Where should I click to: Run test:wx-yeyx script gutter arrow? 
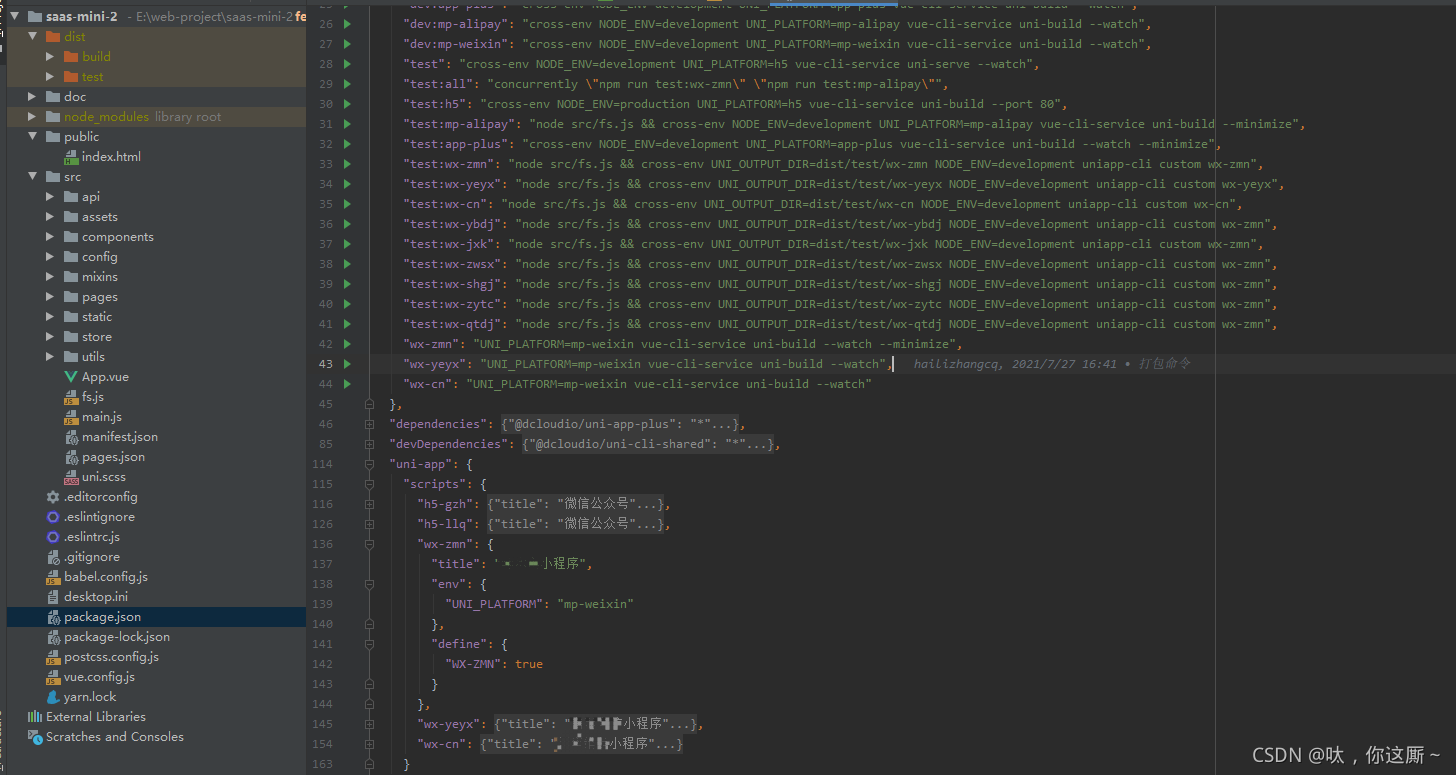pyautogui.click(x=347, y=184)
